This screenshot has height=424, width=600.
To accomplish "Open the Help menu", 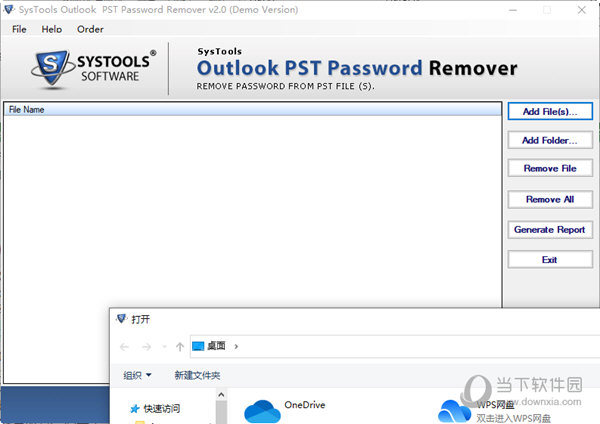I will (52, 29).
